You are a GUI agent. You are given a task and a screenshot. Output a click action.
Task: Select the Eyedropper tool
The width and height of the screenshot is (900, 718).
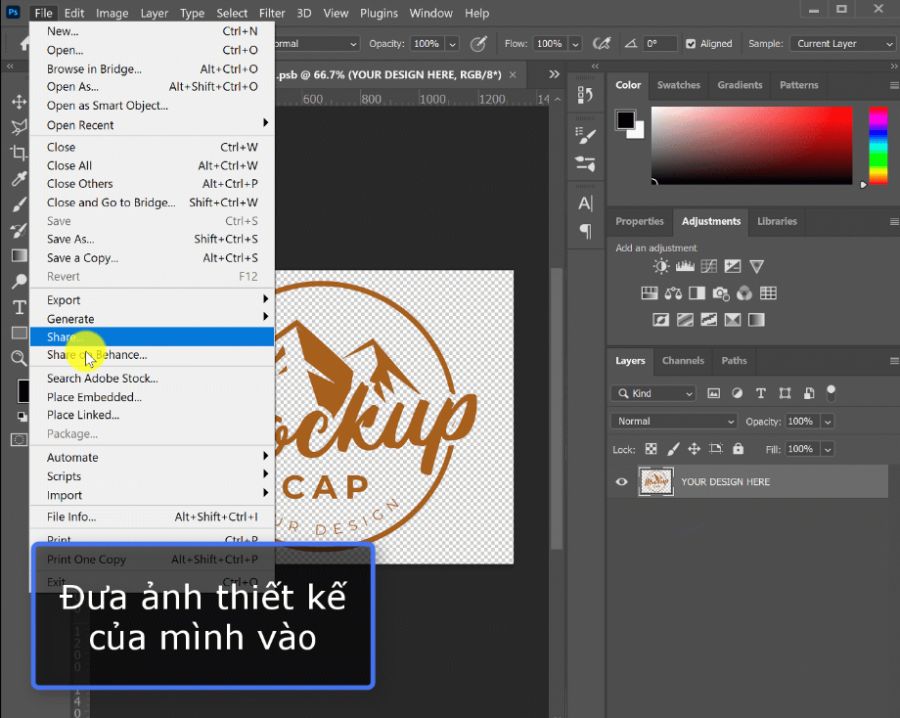pyautogui.click(x=19, y=178)
